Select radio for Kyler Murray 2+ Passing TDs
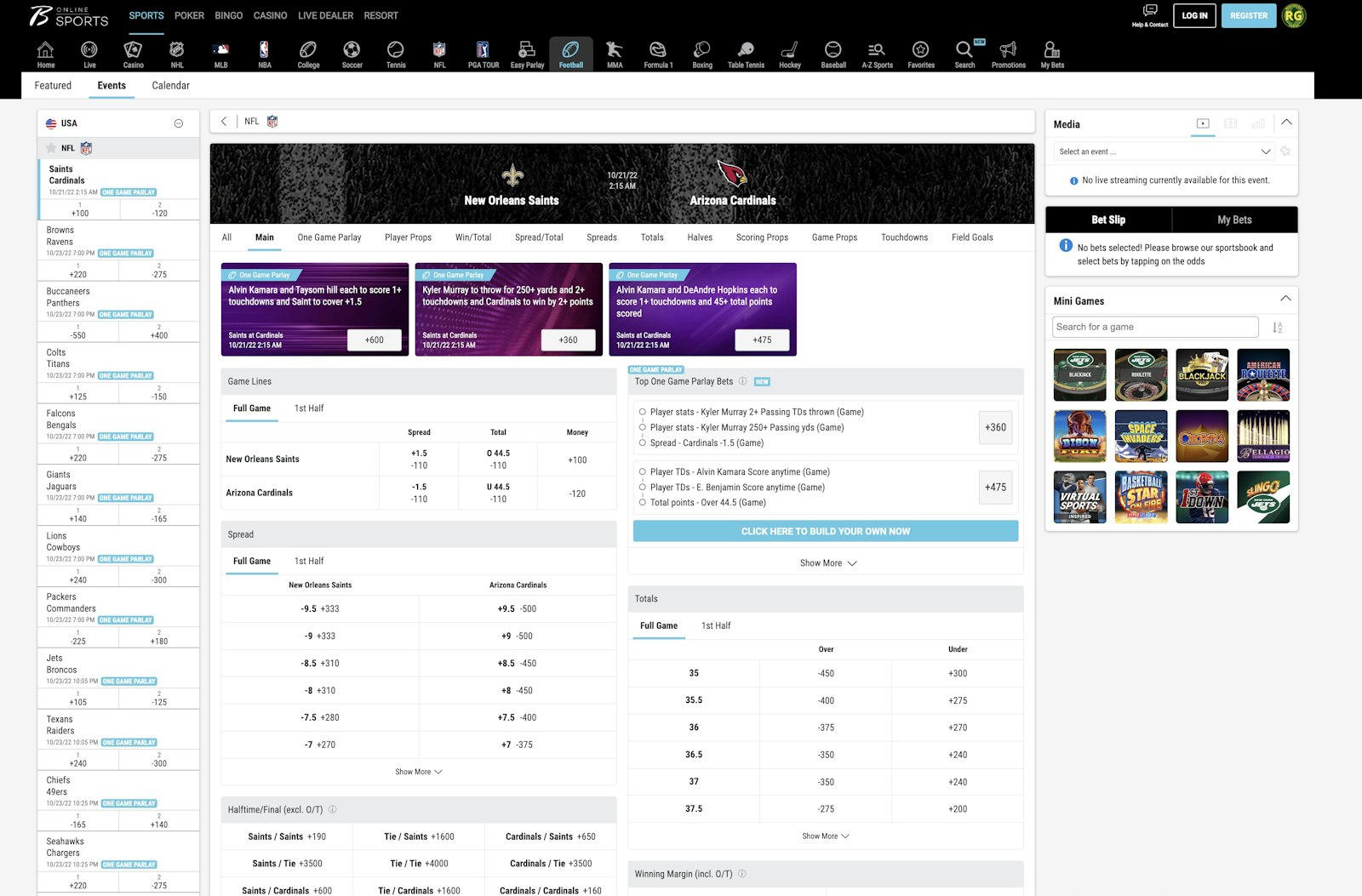The height and width of the screenshot is (896, 1362). click(643, 411)
